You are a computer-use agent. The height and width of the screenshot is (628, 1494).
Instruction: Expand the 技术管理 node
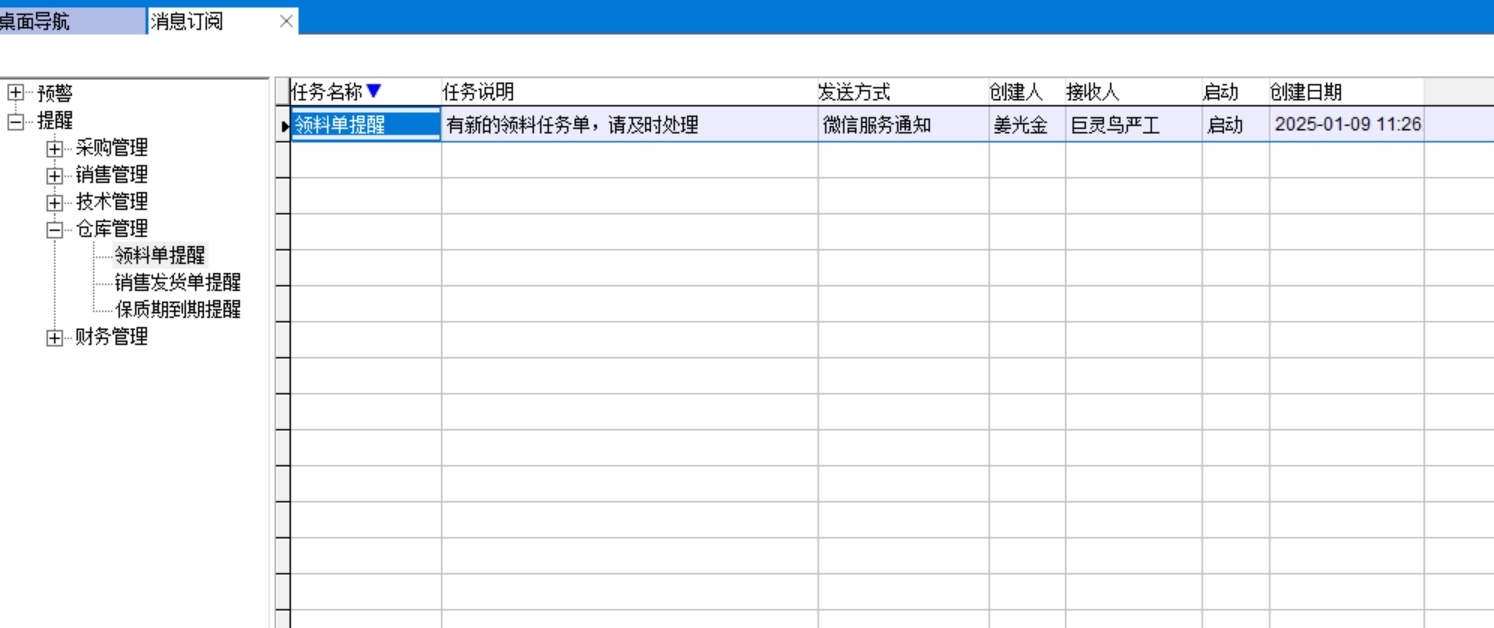(x=54, y=203)
